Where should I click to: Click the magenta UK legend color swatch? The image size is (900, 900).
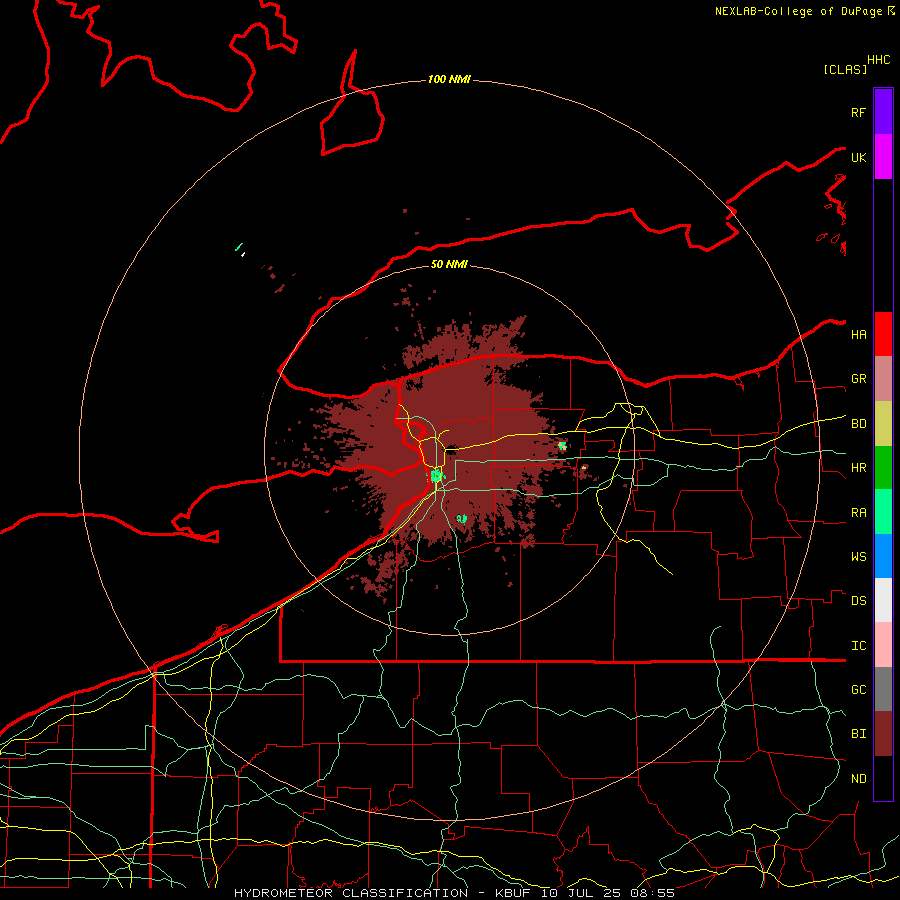coord(883,157)
